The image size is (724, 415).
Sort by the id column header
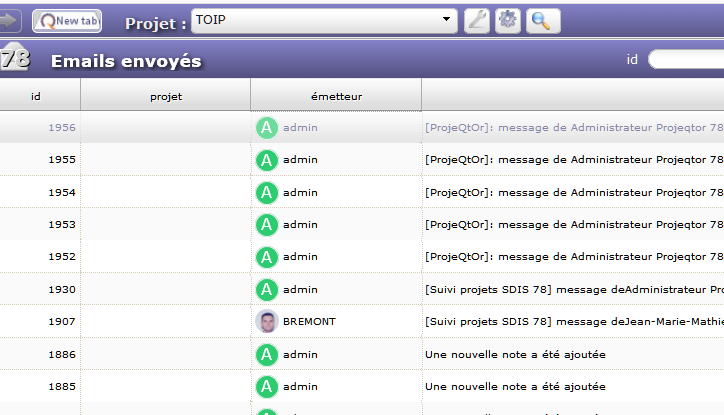[37, 96]
